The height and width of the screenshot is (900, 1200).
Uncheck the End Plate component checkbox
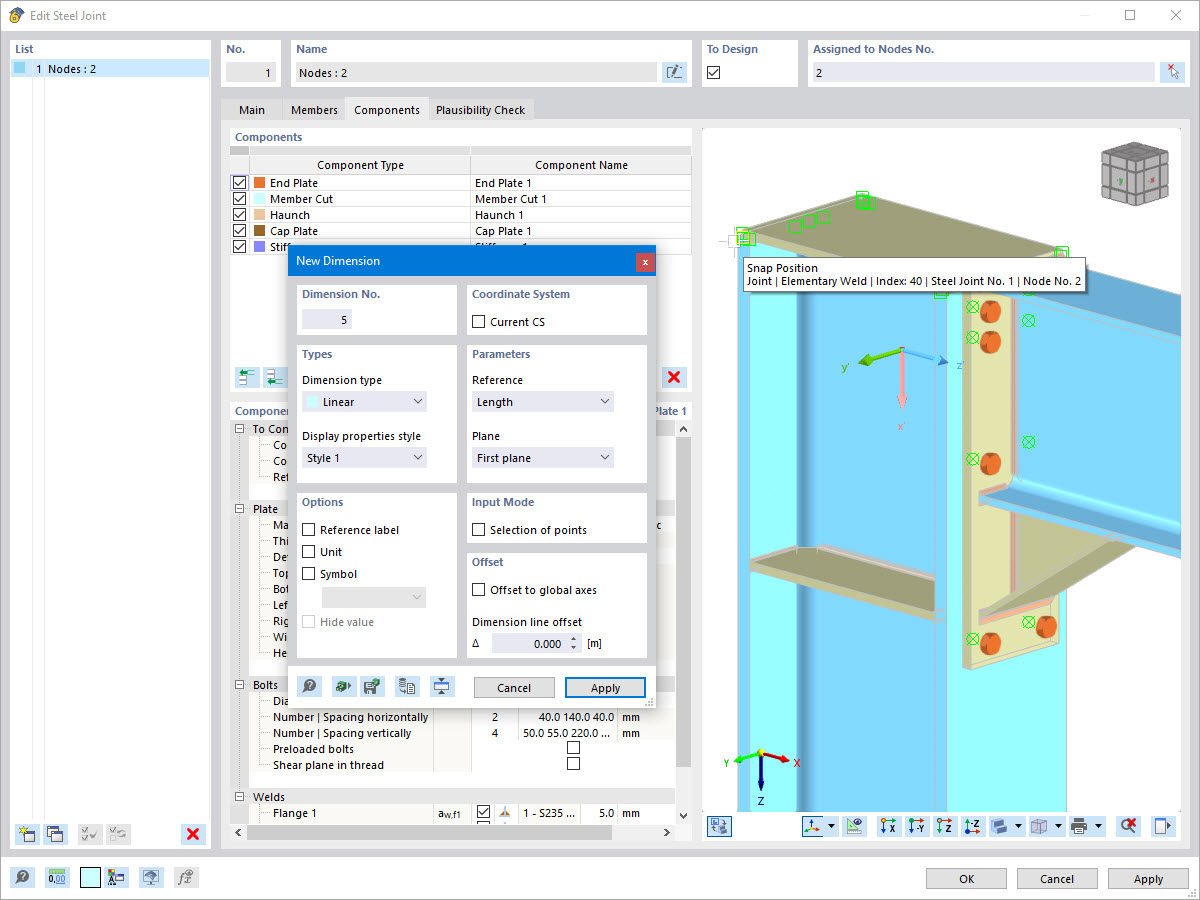click(x=238, y=182)
